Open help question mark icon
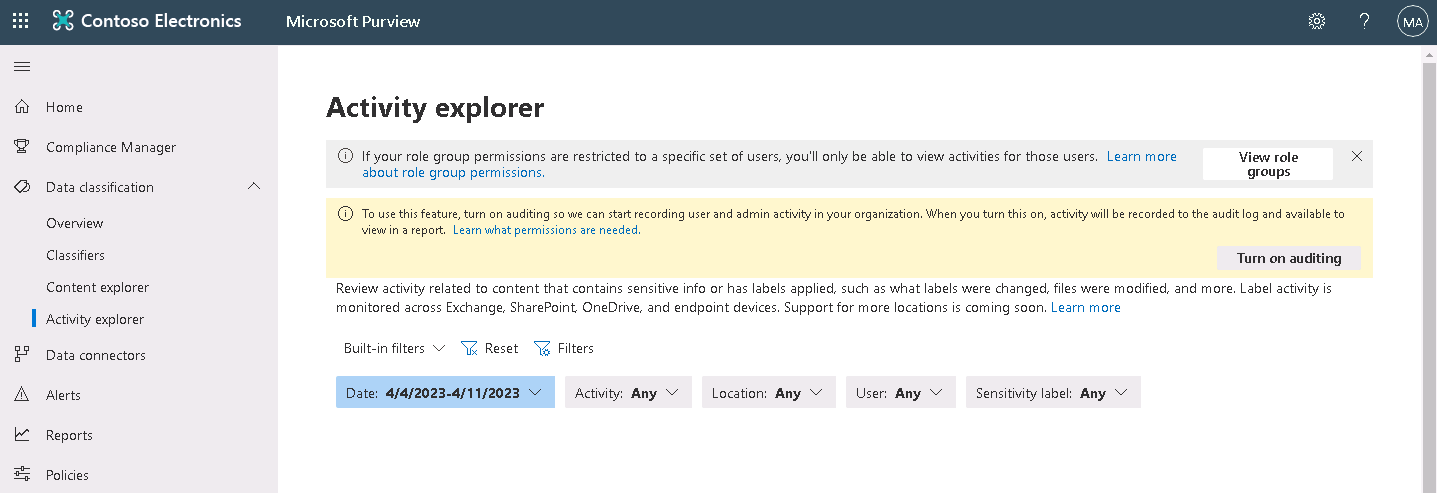This screenshot has height=493, width=1437. 1364,21
